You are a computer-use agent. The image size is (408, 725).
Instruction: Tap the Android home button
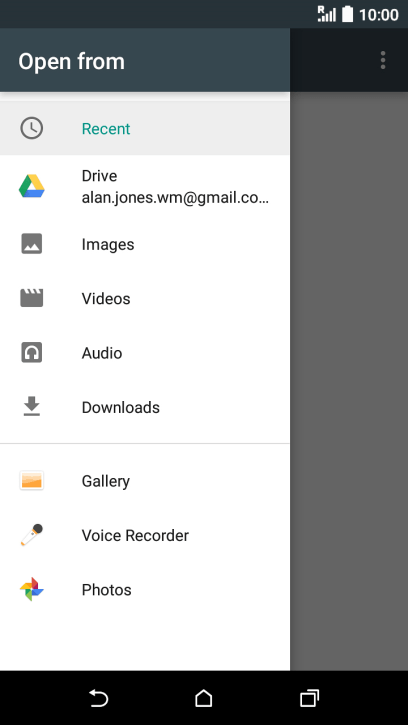204,698
